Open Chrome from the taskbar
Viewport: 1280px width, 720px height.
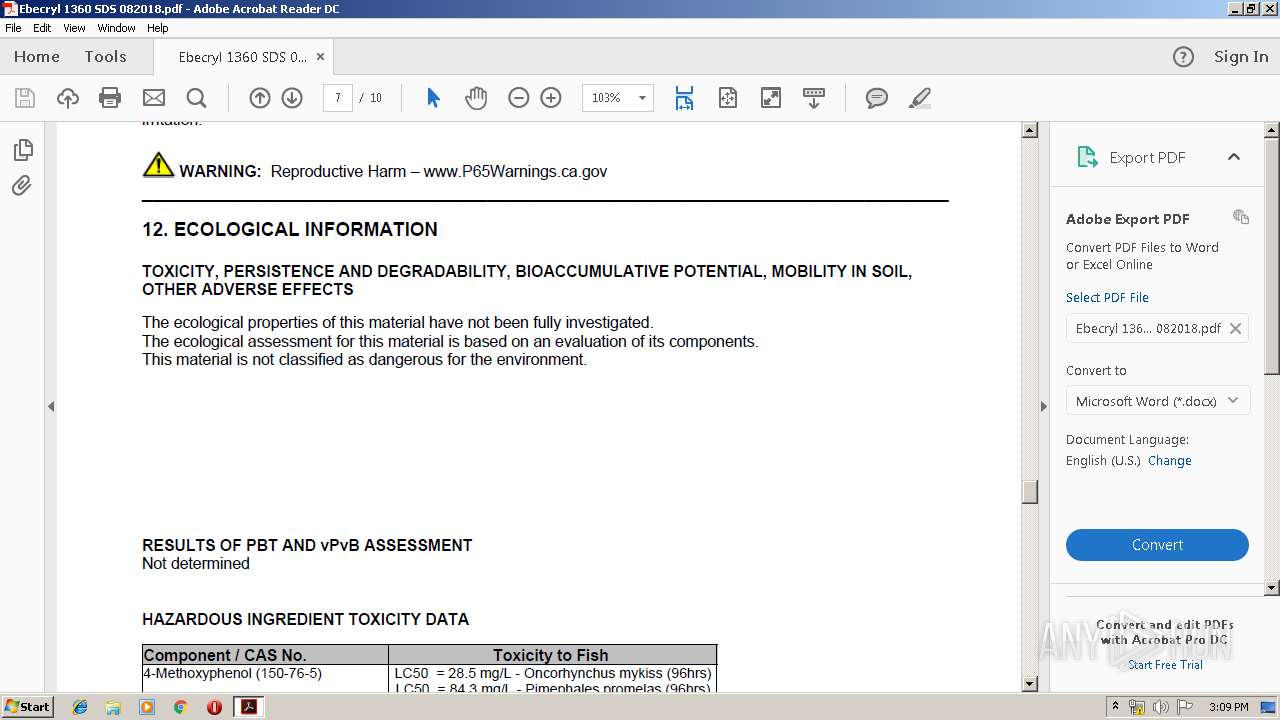point(181,707)
